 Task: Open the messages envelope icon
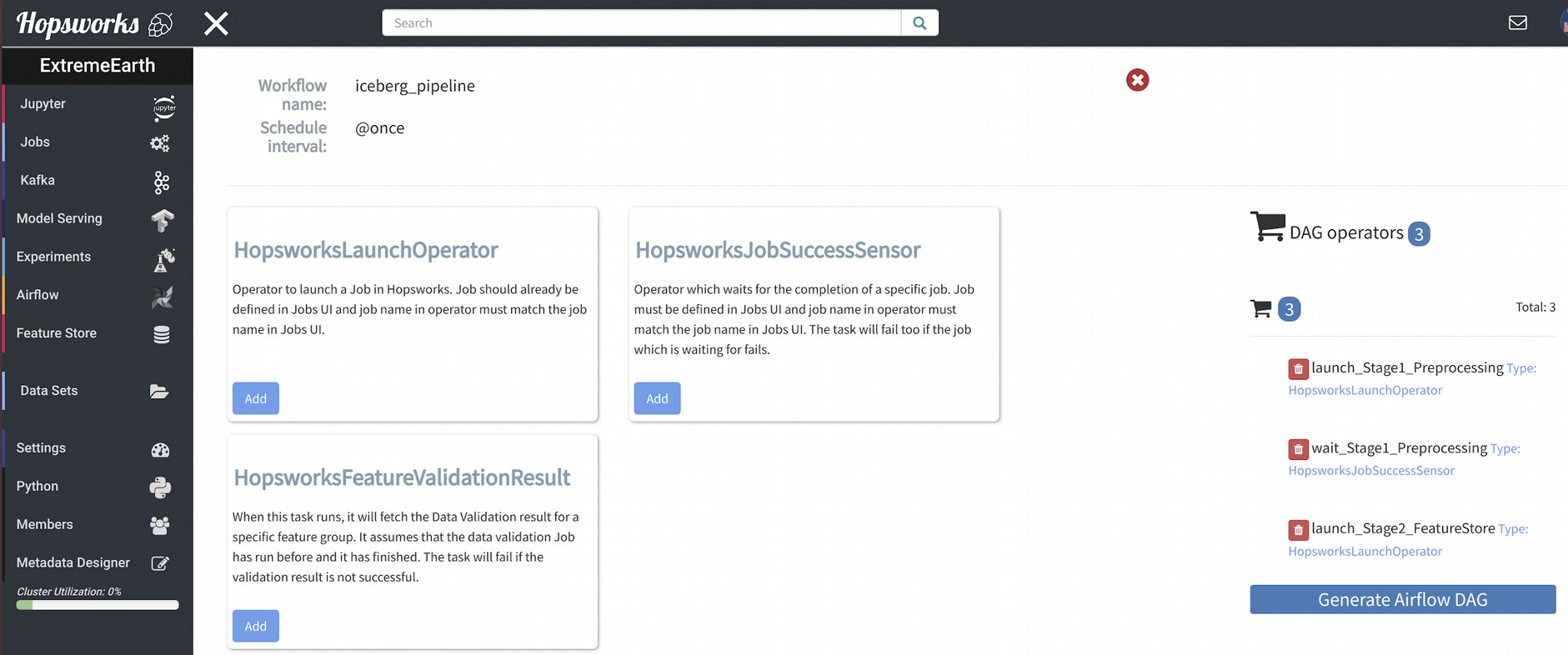coord(1518,22)
